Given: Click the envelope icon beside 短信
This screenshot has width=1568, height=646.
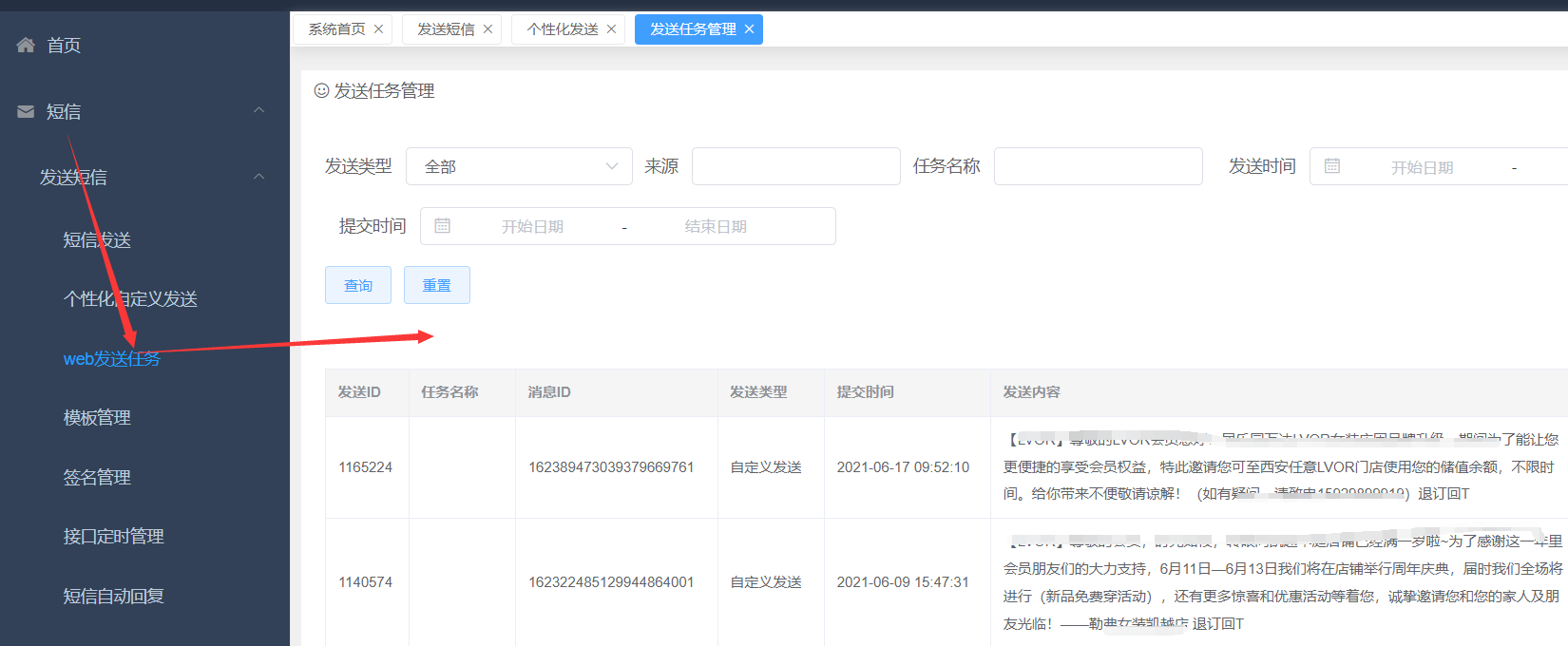Looking at the screenshot, I should coord(26,112).
